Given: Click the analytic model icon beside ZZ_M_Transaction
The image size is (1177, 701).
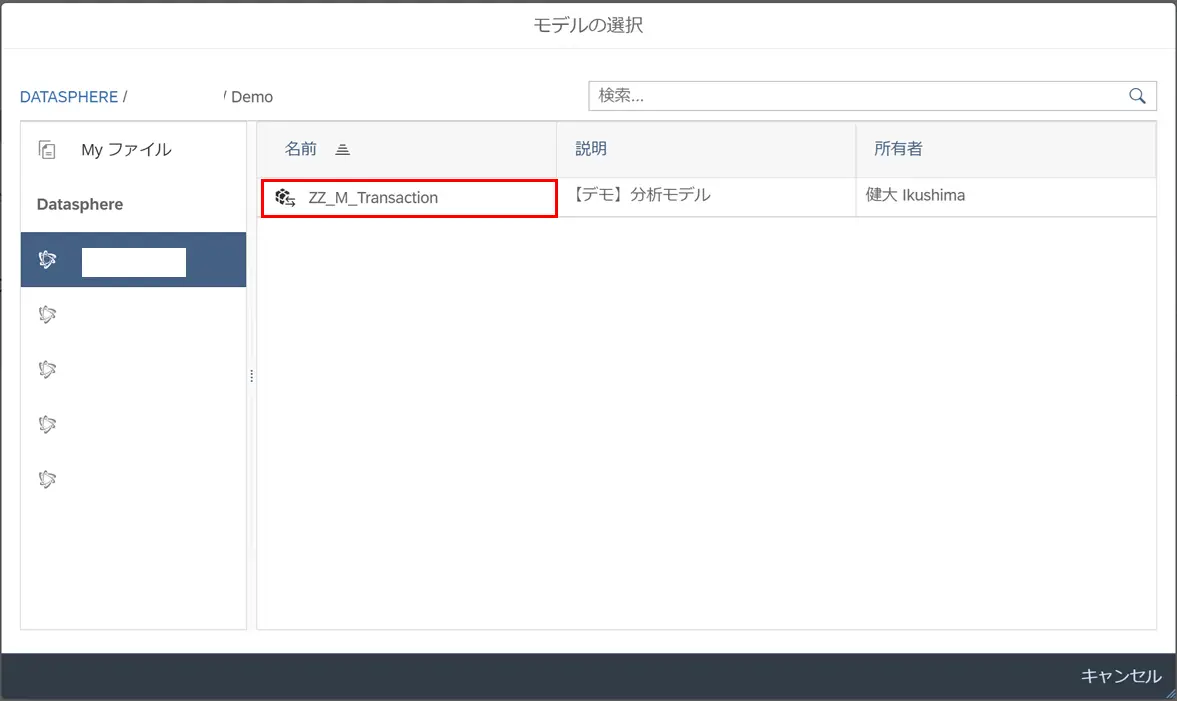Looking at the screenshot, I should (285, 197).
